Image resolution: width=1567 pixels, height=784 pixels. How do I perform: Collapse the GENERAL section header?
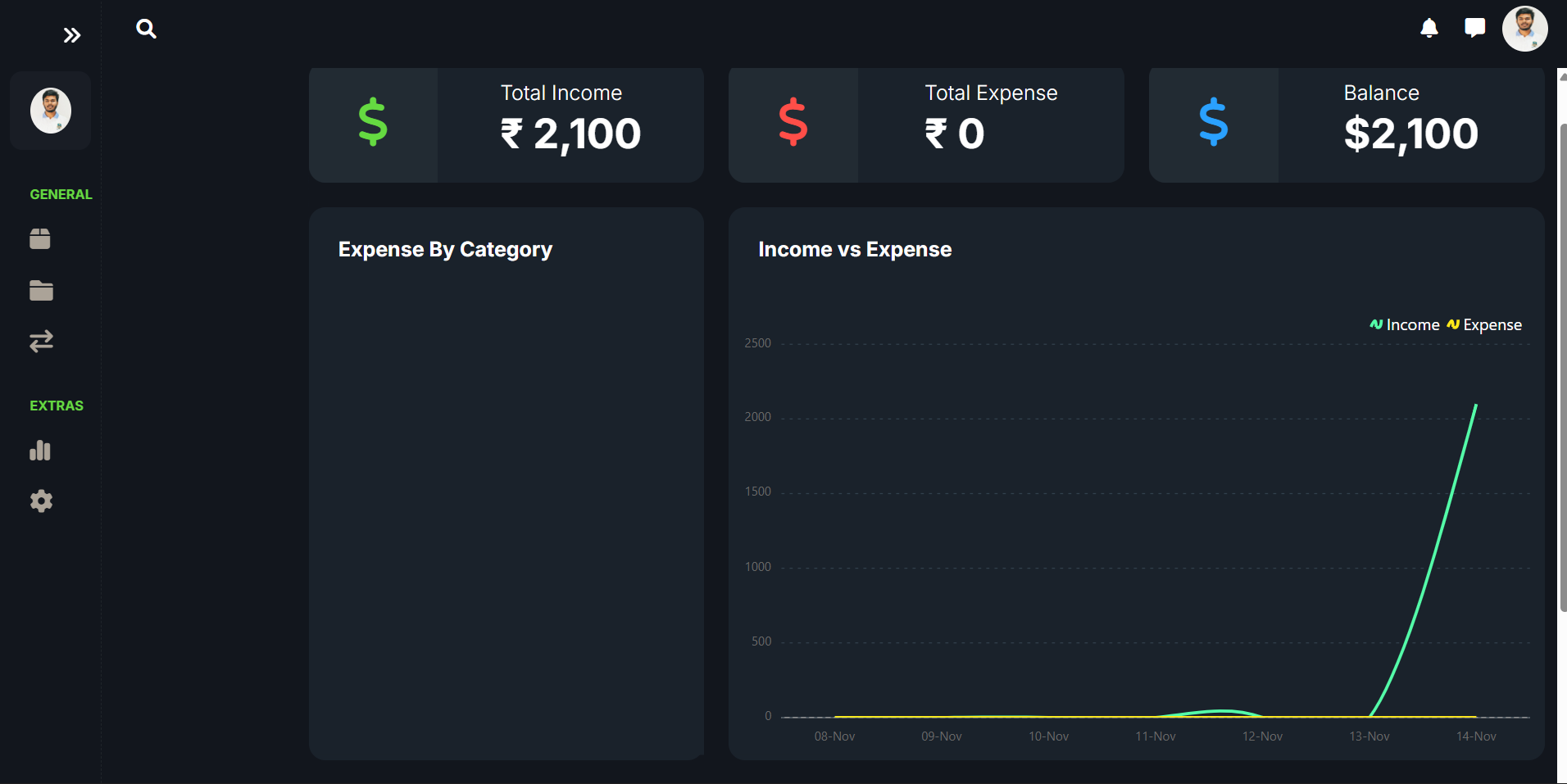(x=61, y=194)
